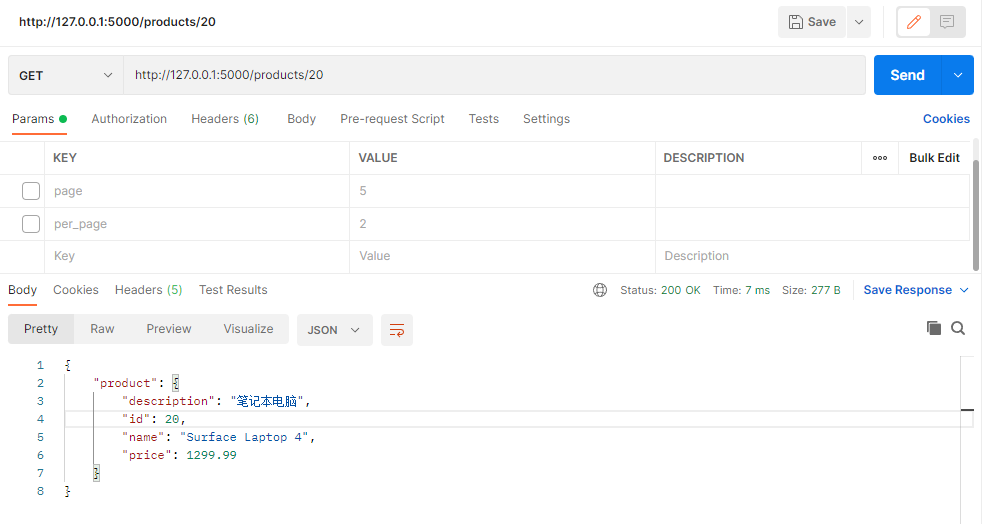The width and height of the screenshot is (984, 524).
Task: Click the network globe icon
Action: click(600, 290)
